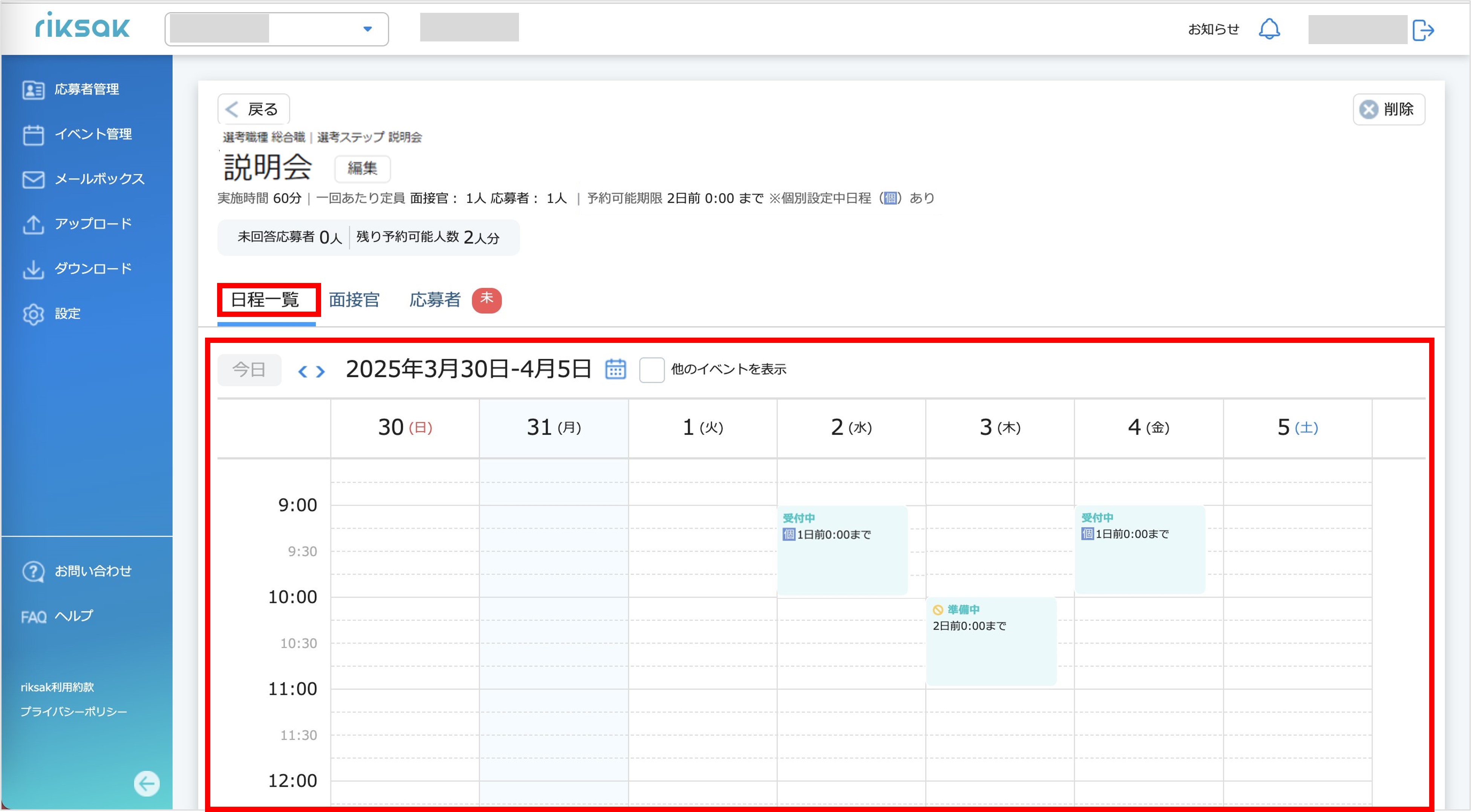The image size is (1471, 812).
Task: Open the riksak利用約款 link
Action: click(x=57, y=687)
